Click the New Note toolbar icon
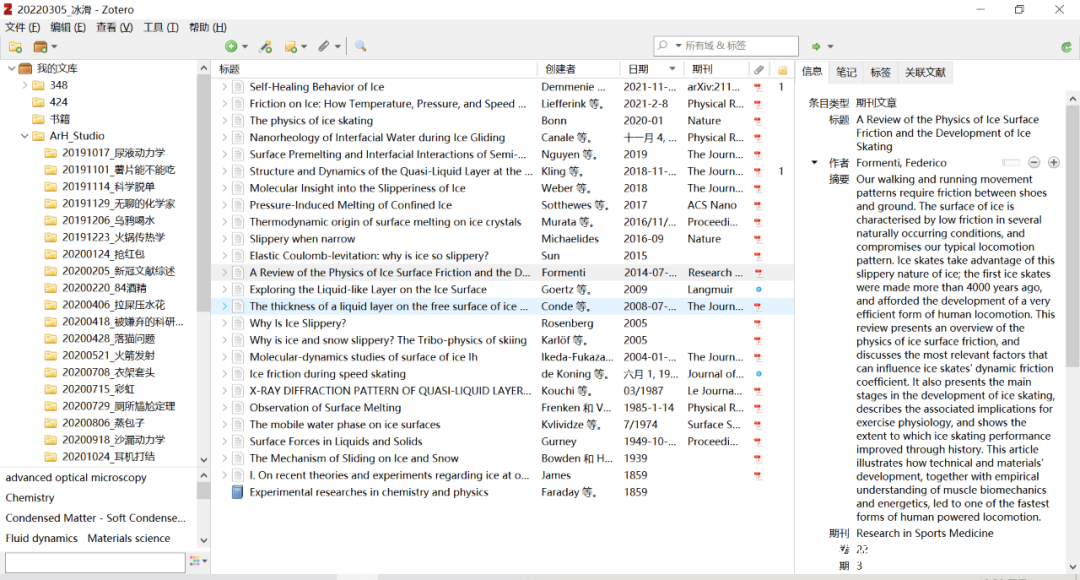This screenshot has width=1080, height=580. click(291, 47)
